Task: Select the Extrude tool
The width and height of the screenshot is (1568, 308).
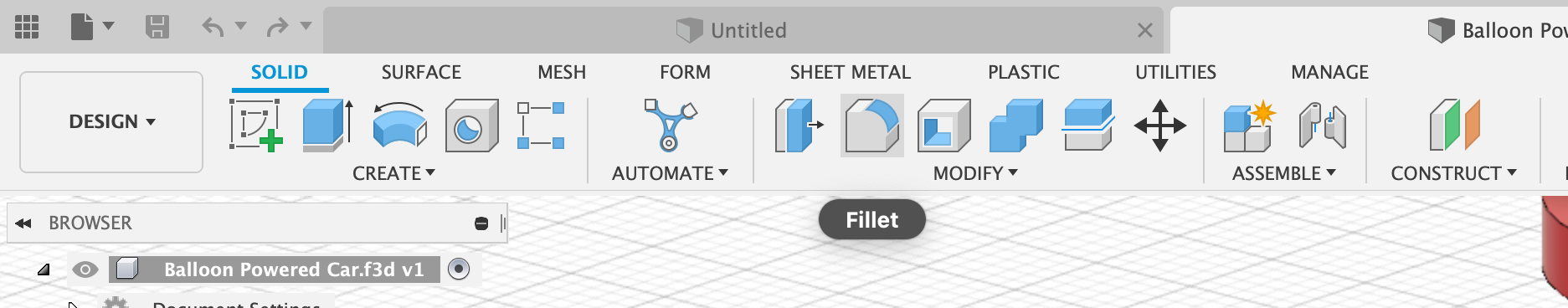Action: 327,126
